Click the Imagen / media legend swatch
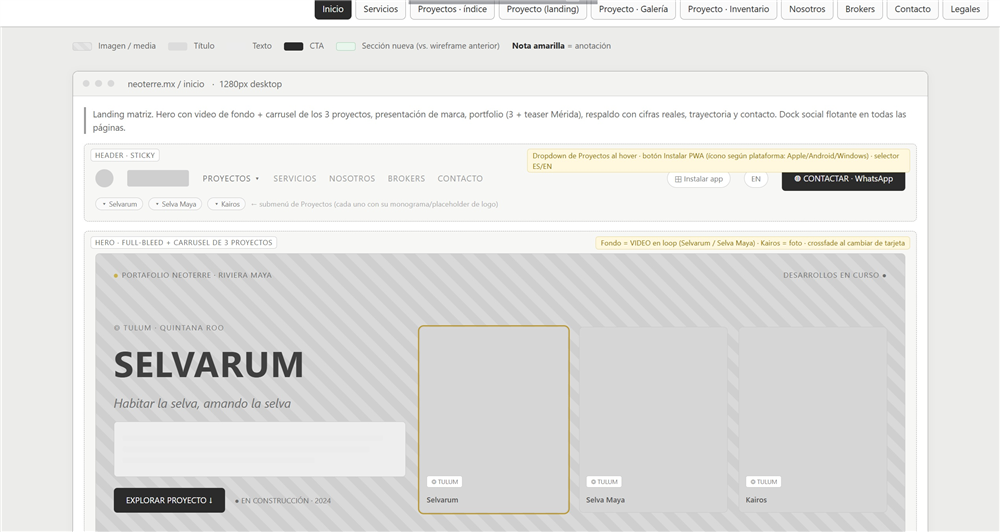The height and width of the screenshot is (532, 1000). pos(82,46)
